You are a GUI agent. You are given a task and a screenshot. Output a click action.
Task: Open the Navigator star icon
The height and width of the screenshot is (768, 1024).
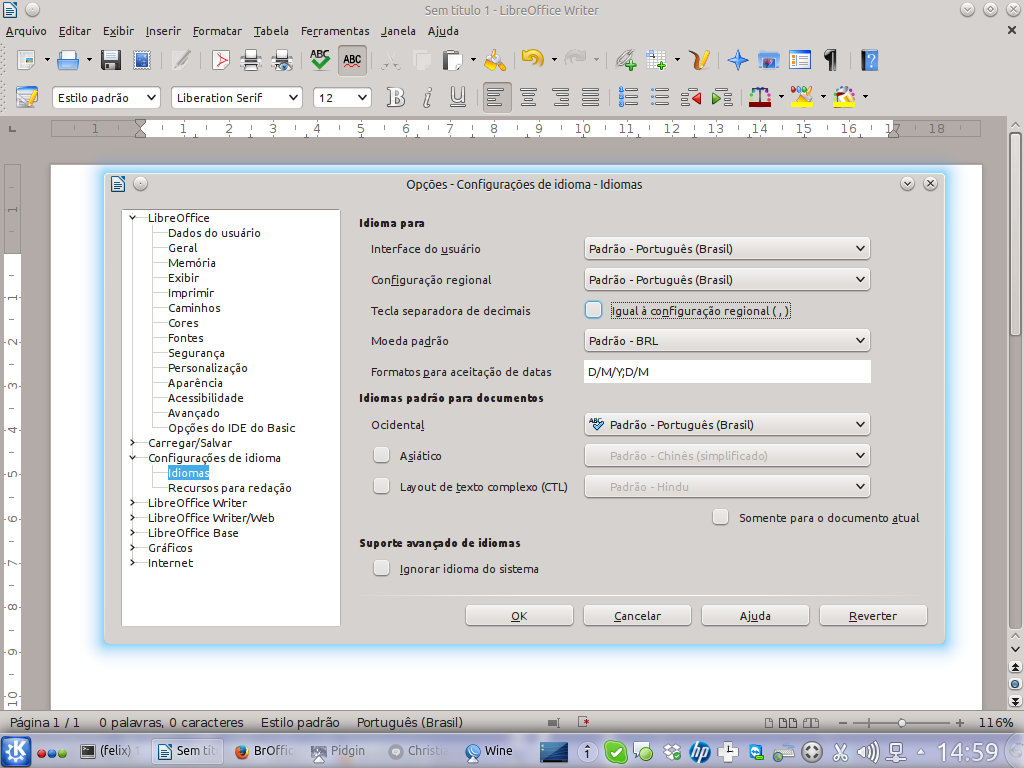click(x=738, y=60)
